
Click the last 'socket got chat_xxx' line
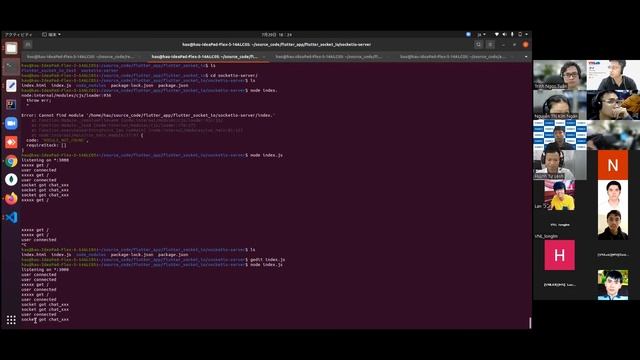[45, 320]
